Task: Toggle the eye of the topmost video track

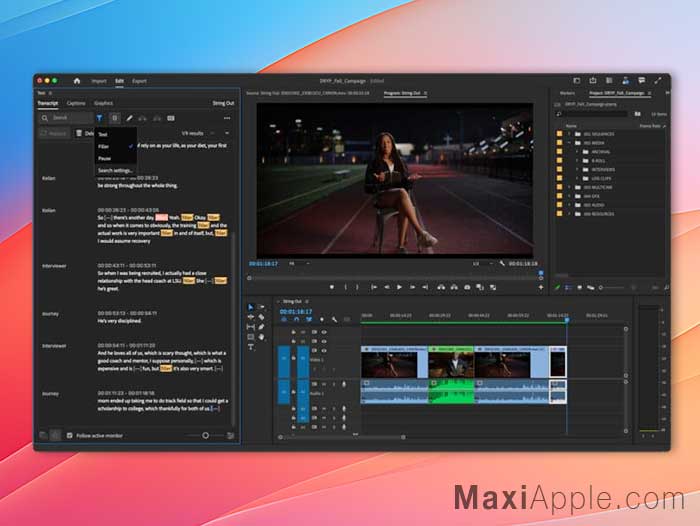Action: [x=324, y=332]
